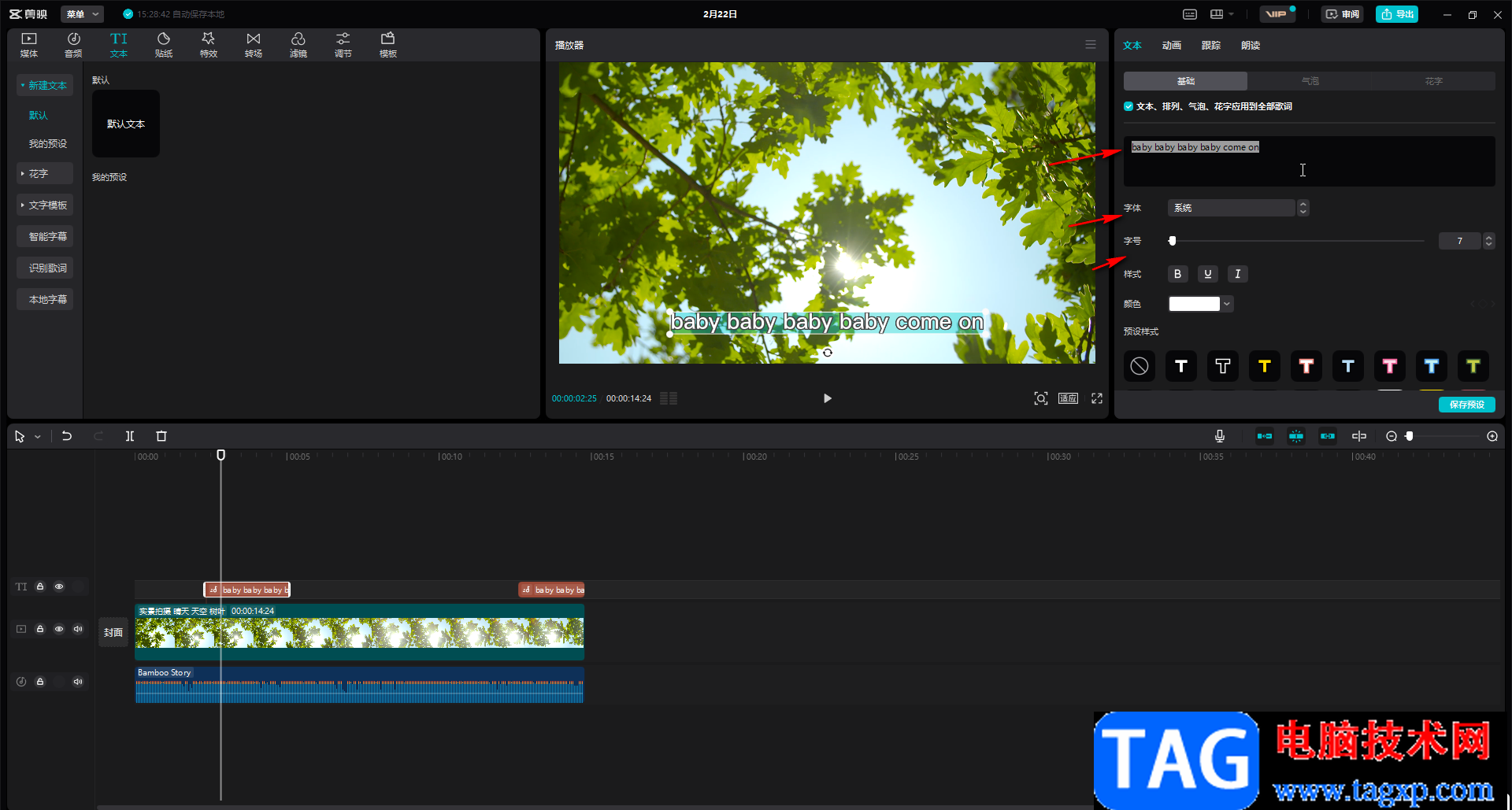Click the timeline zoom out minus icon
Image resolution: width=1512 pixels, height=810 pixels.
(x=1392, y=436)
